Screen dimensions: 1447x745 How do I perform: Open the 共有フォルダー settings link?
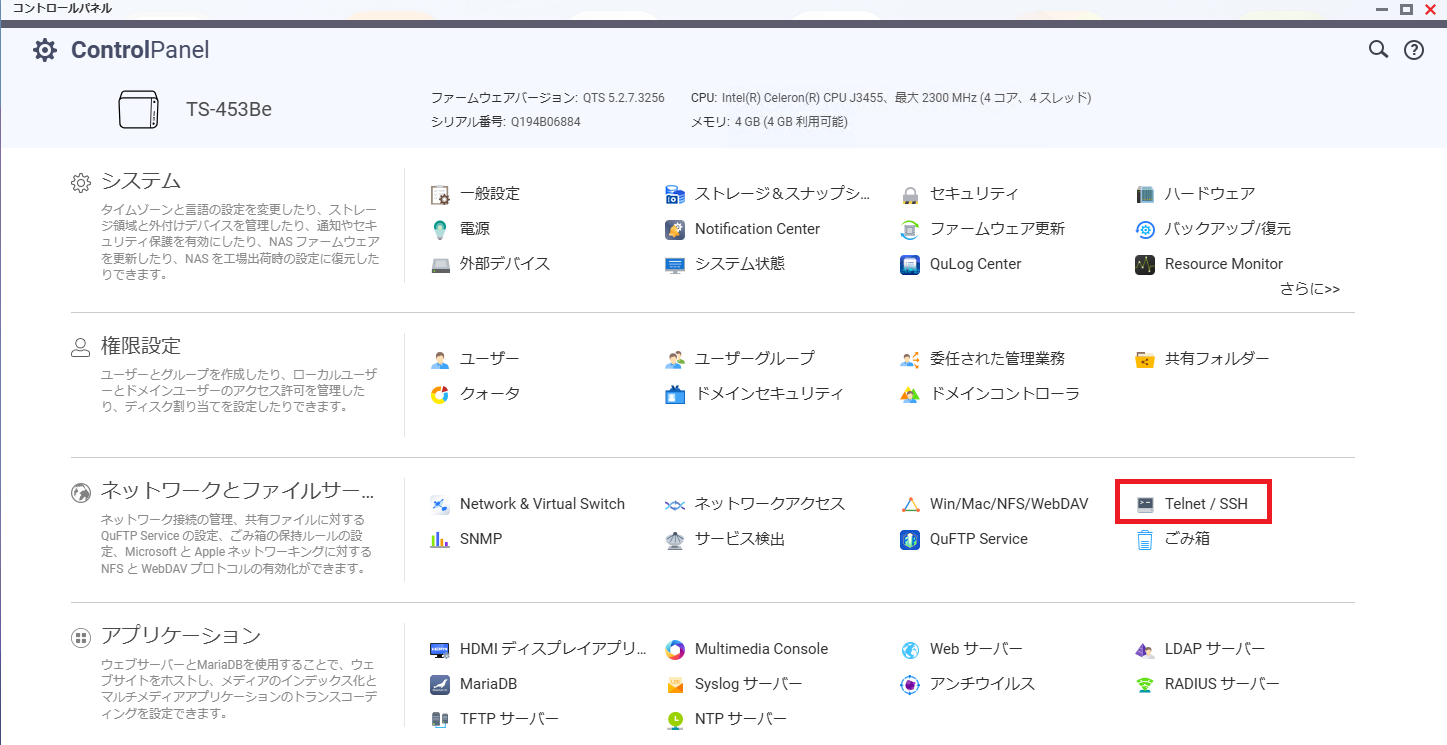(1216, 359)
